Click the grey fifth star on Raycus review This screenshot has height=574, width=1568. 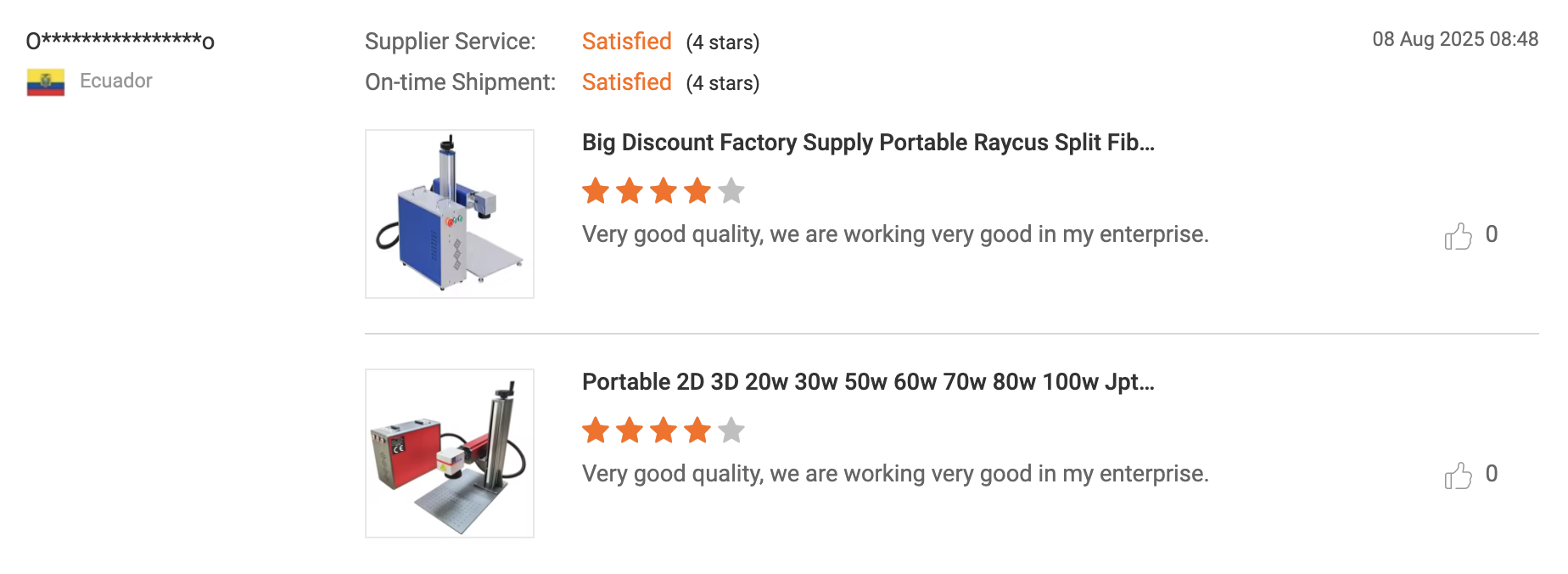point(731,191)
